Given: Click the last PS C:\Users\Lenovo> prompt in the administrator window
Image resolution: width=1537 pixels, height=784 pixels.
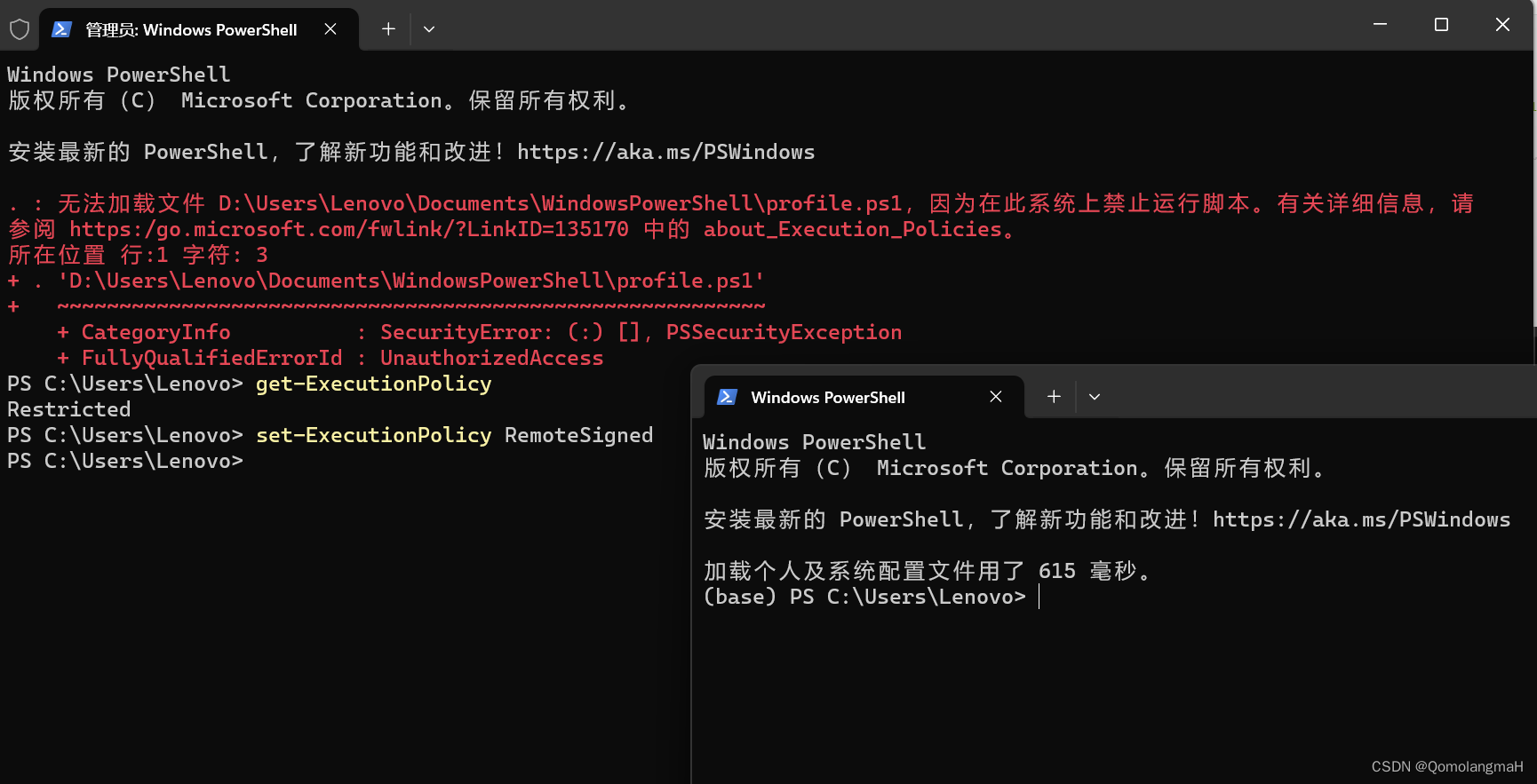Looking at the screenshot, I should [125, 461].
